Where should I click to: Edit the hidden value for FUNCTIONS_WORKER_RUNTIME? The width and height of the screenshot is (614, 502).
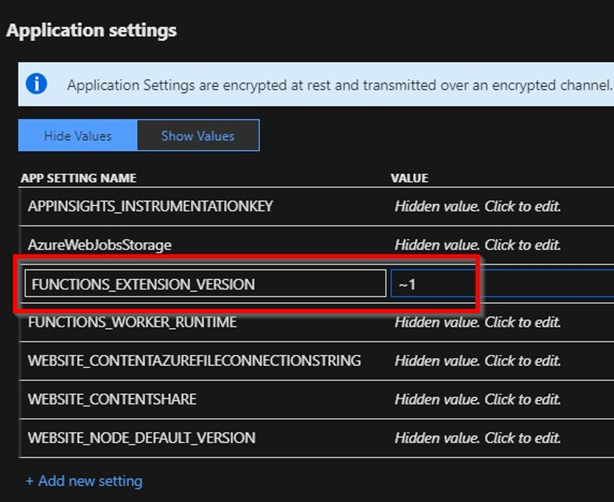(x=477, y=322)
